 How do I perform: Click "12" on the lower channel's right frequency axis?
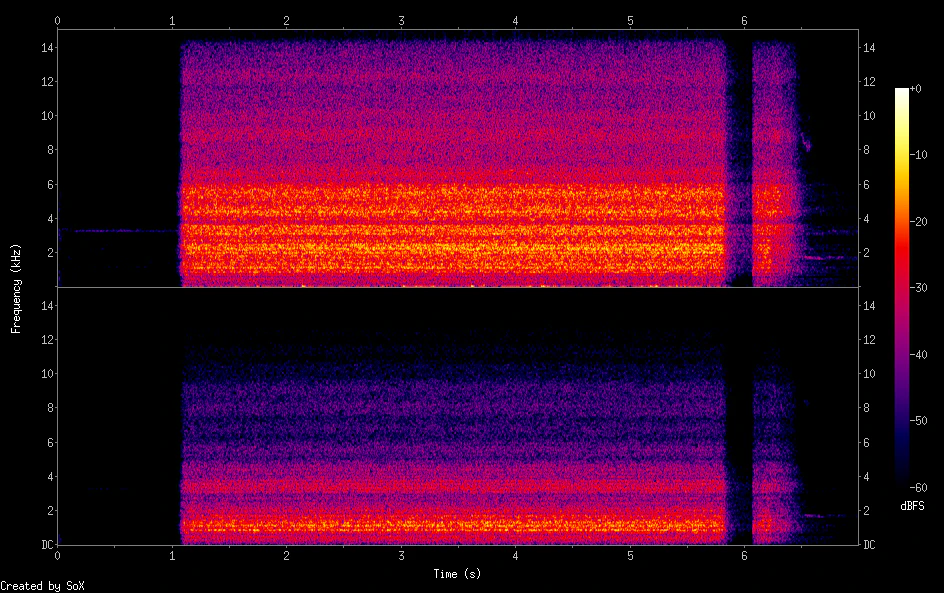click(x=869, y=340)
